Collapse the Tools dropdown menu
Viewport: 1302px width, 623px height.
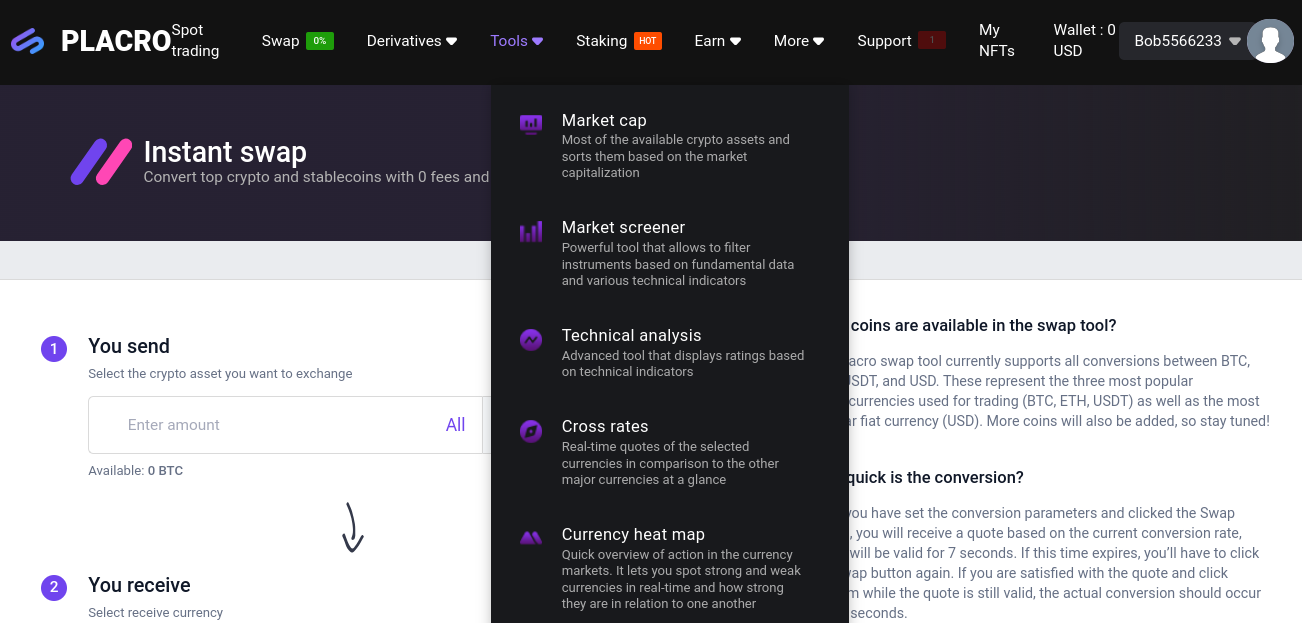click(516, 41)
